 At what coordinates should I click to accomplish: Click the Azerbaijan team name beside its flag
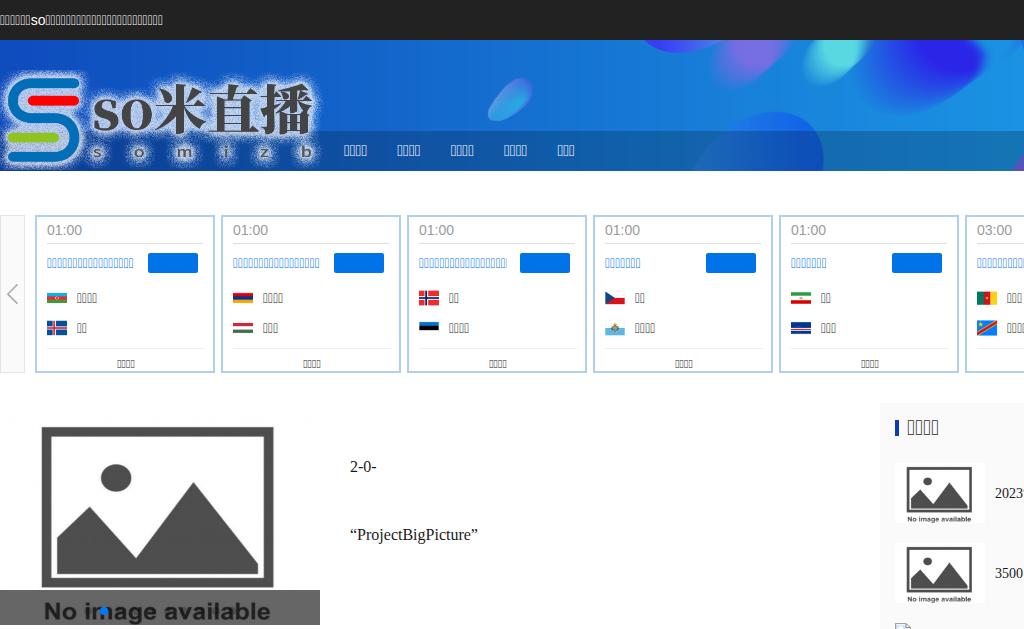pos(87,298)
